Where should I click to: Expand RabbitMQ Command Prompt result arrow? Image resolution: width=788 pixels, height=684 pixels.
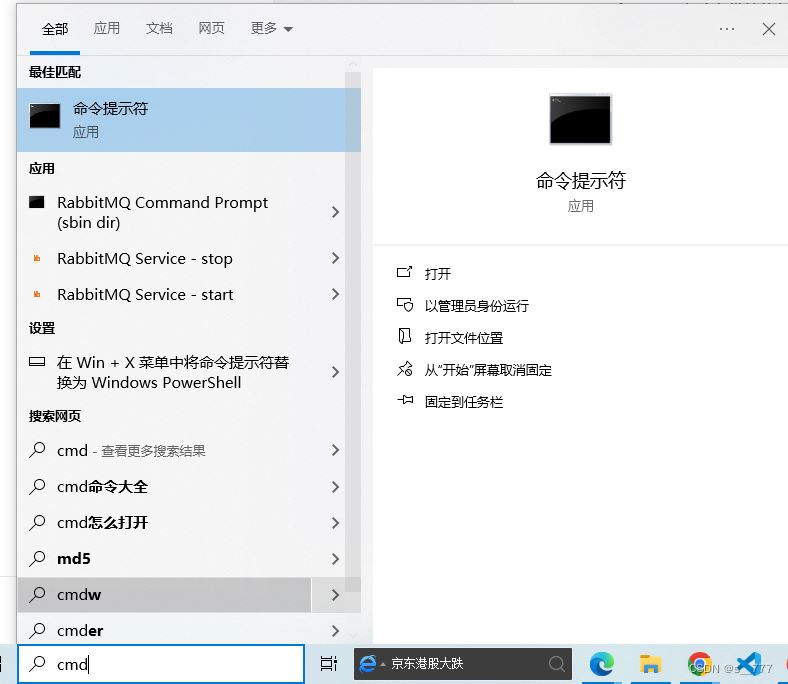click(335, 212)
